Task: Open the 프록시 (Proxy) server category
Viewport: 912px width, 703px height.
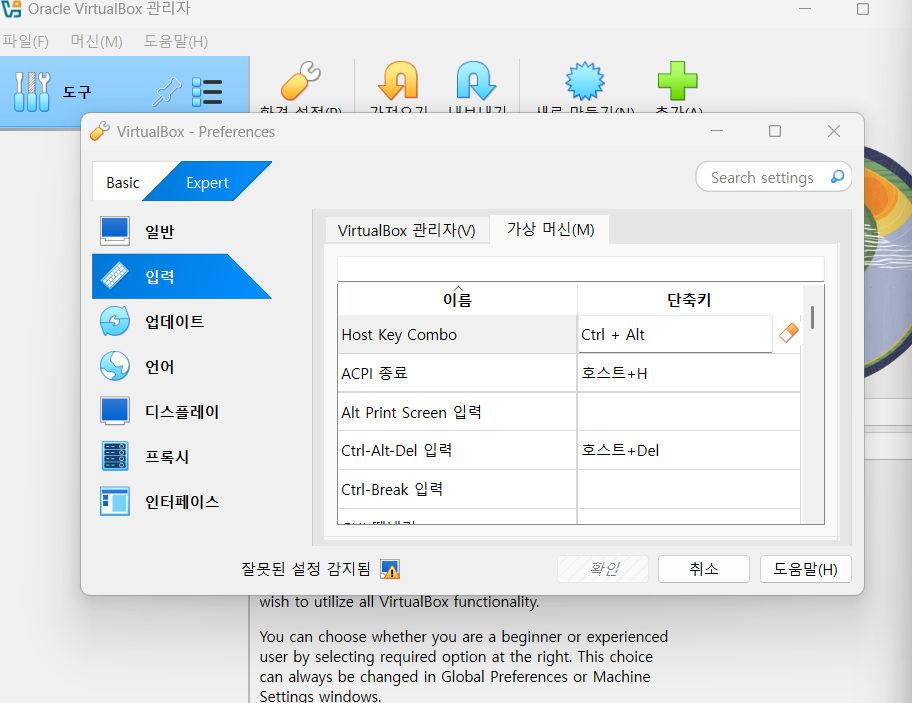Action: (181, 456)
